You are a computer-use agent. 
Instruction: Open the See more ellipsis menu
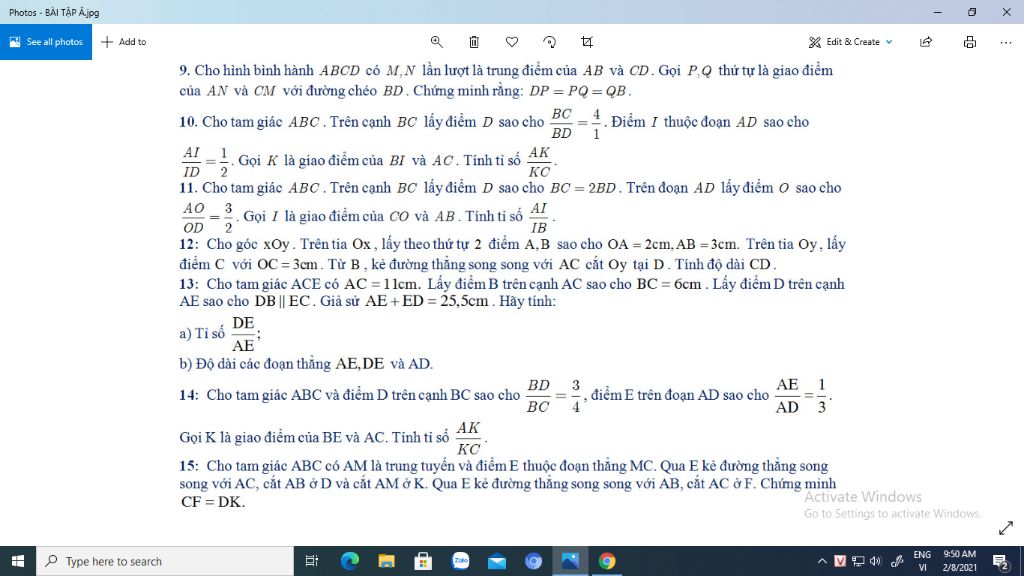pos(1006,42)
